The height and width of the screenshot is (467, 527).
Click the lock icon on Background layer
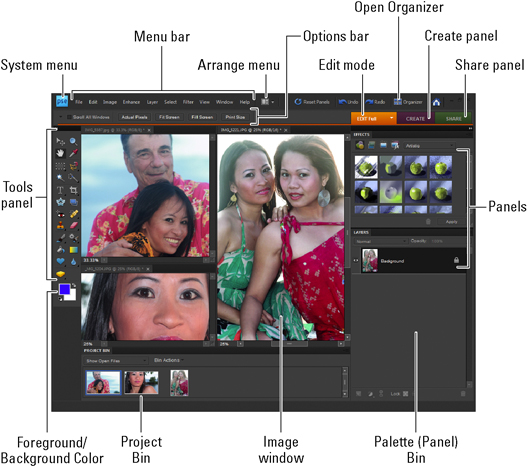[x=456, y=260]
